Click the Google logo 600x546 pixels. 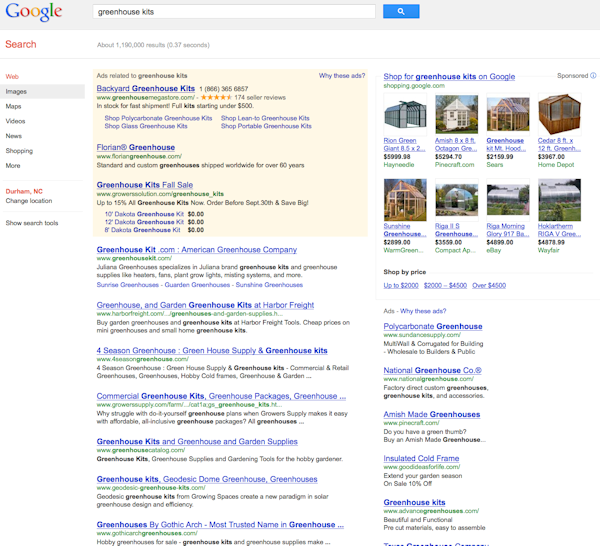[x=34, y=11]
